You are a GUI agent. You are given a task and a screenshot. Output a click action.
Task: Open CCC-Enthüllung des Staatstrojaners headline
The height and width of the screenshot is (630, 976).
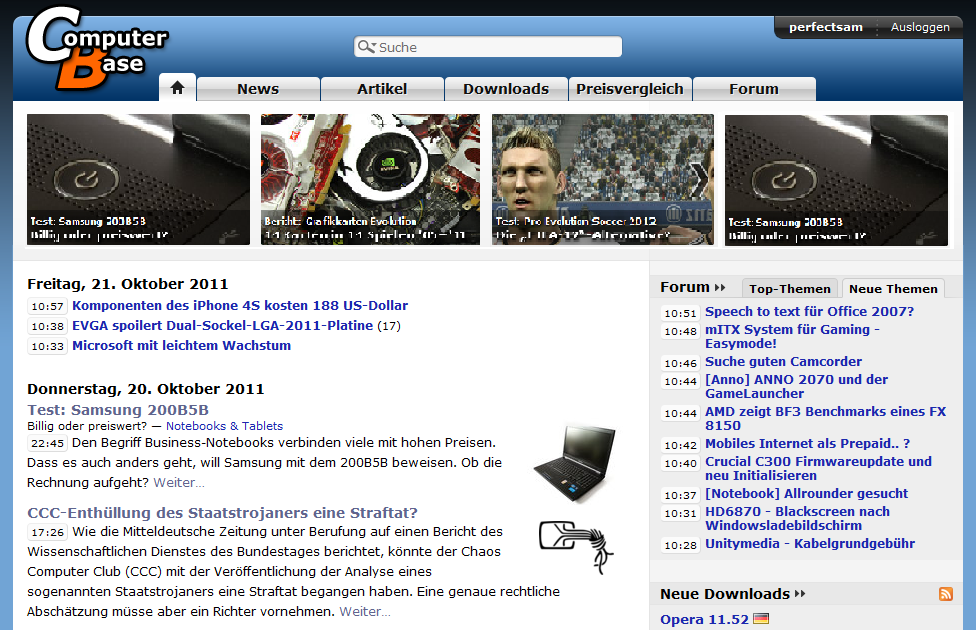click(x=222, y=513)
